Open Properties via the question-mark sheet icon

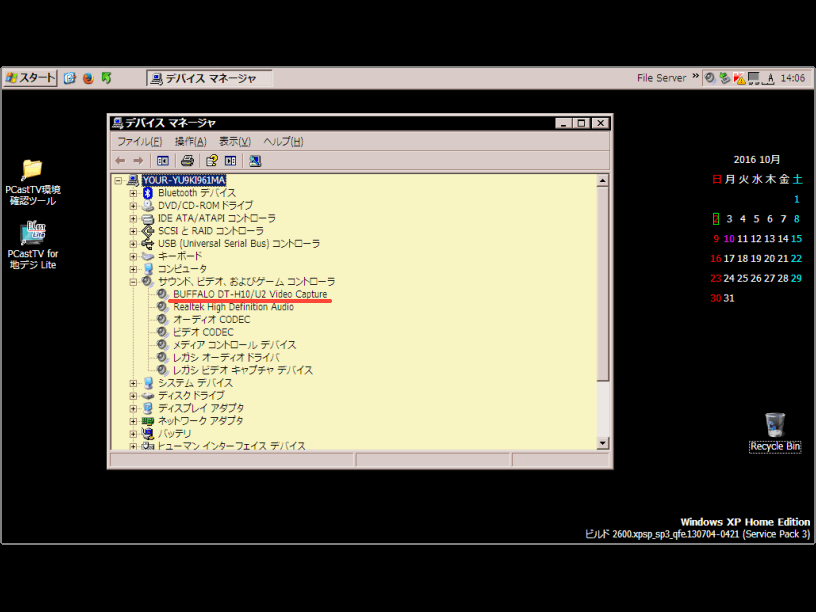(x=212, y=161)
